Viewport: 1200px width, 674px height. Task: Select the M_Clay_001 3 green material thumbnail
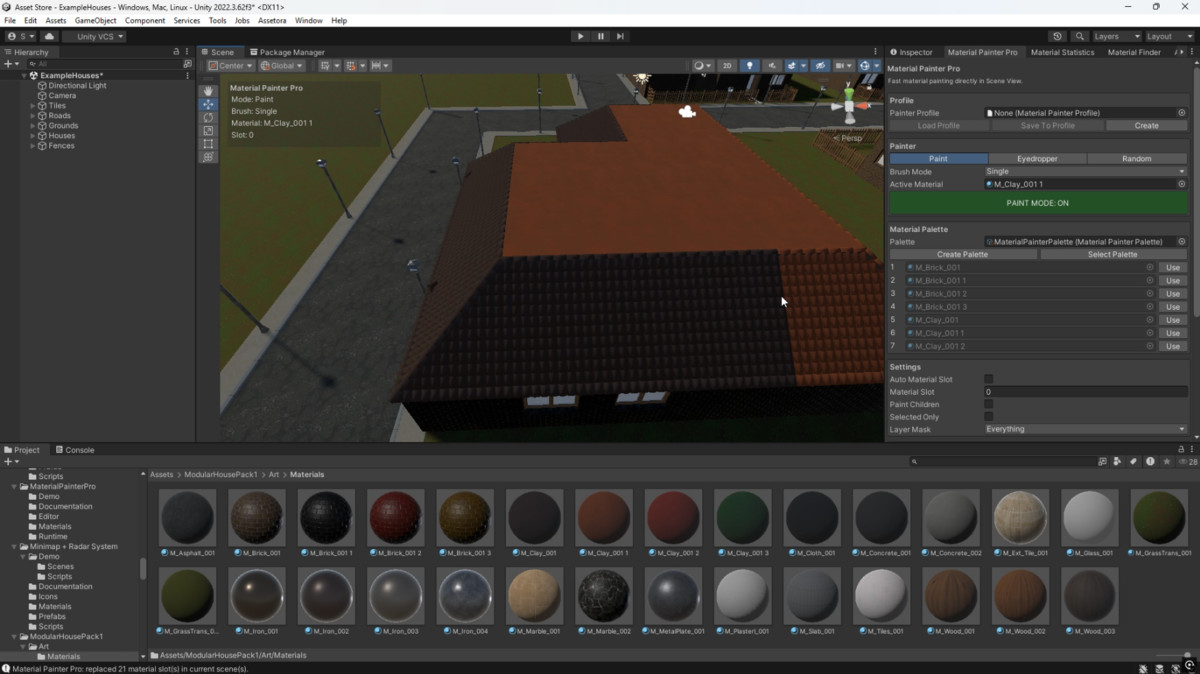(743, 523)
